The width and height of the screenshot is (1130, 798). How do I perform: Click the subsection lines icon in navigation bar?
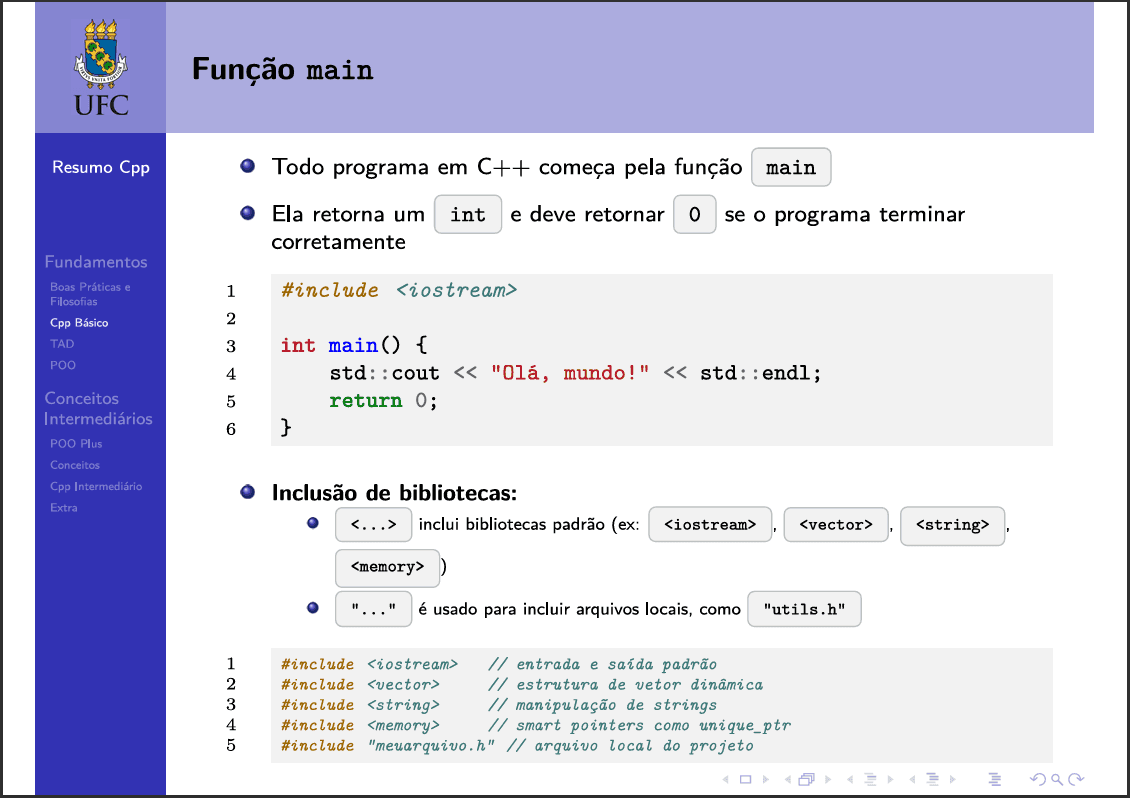(x=871, y=779)
